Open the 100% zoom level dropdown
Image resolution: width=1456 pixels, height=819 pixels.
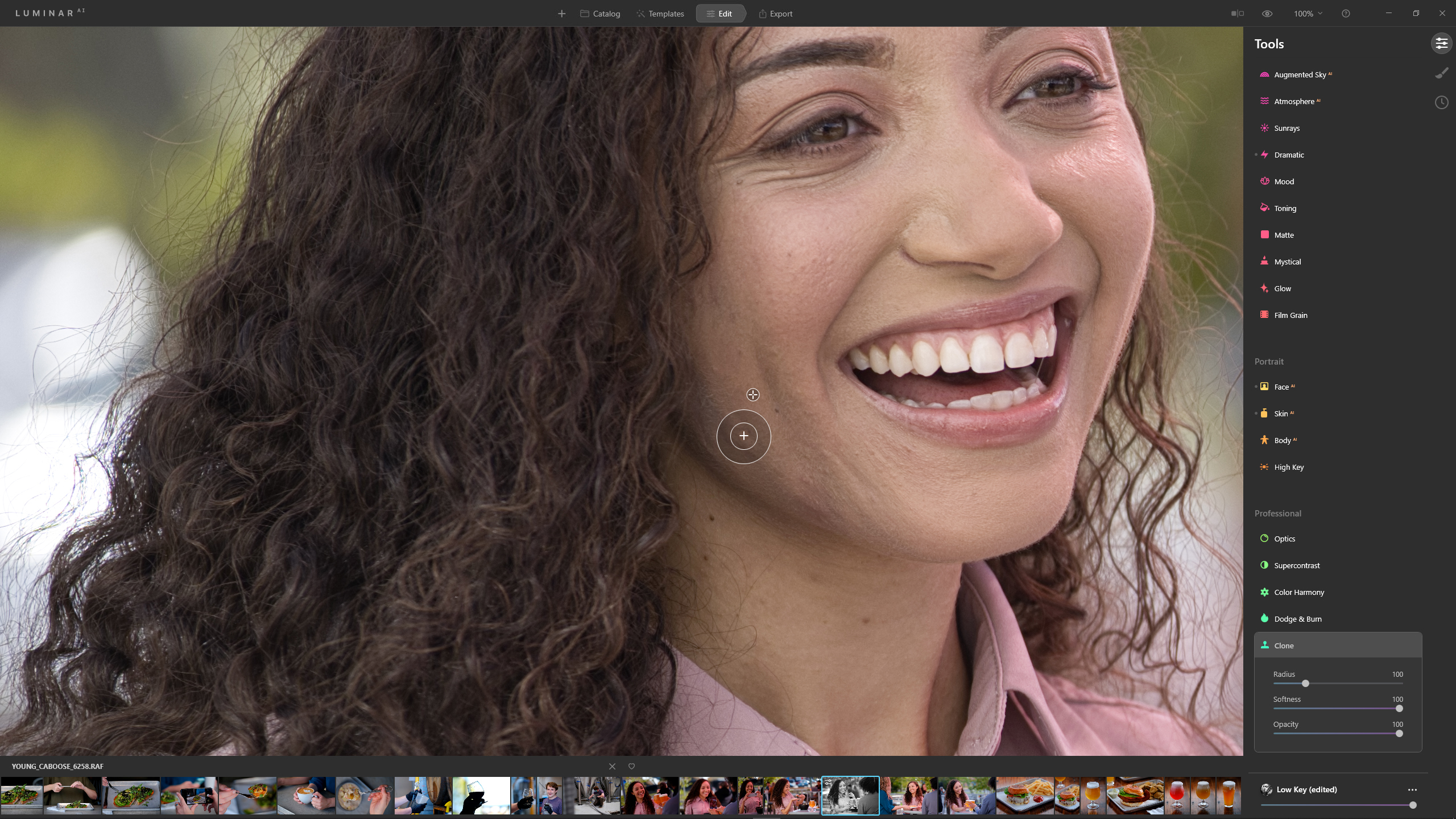tap(1308, 14)
